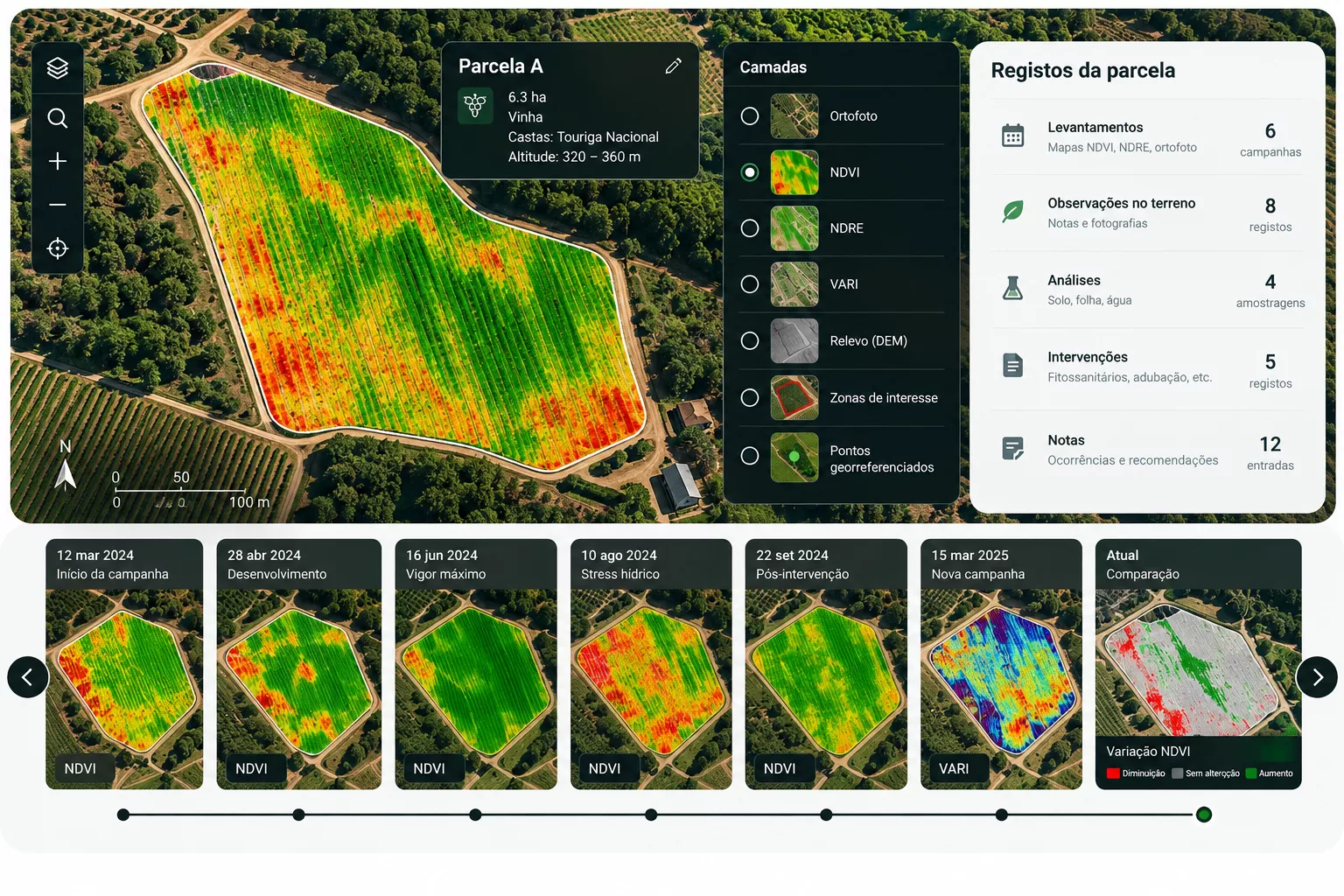Click the first timeline dot under 12 mar 2024
The image size is (1344, 896).
[123, 815]
